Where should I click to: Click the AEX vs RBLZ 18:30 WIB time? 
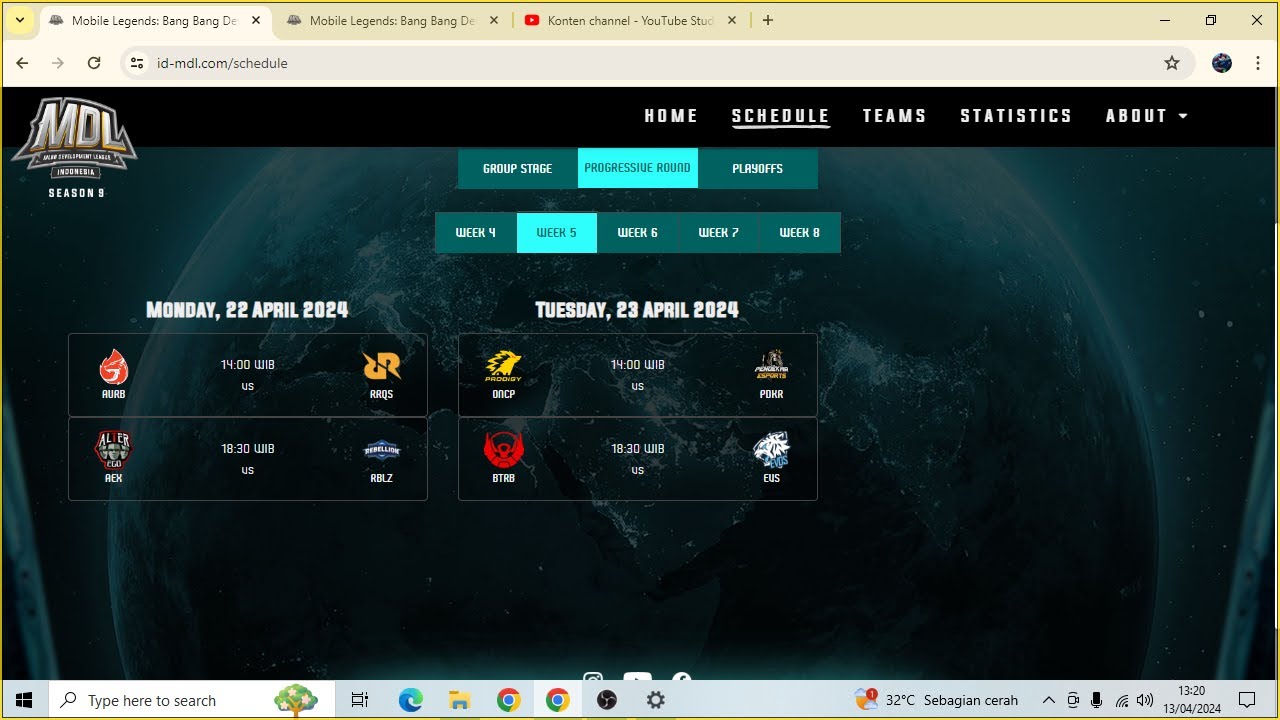(247, 449)
